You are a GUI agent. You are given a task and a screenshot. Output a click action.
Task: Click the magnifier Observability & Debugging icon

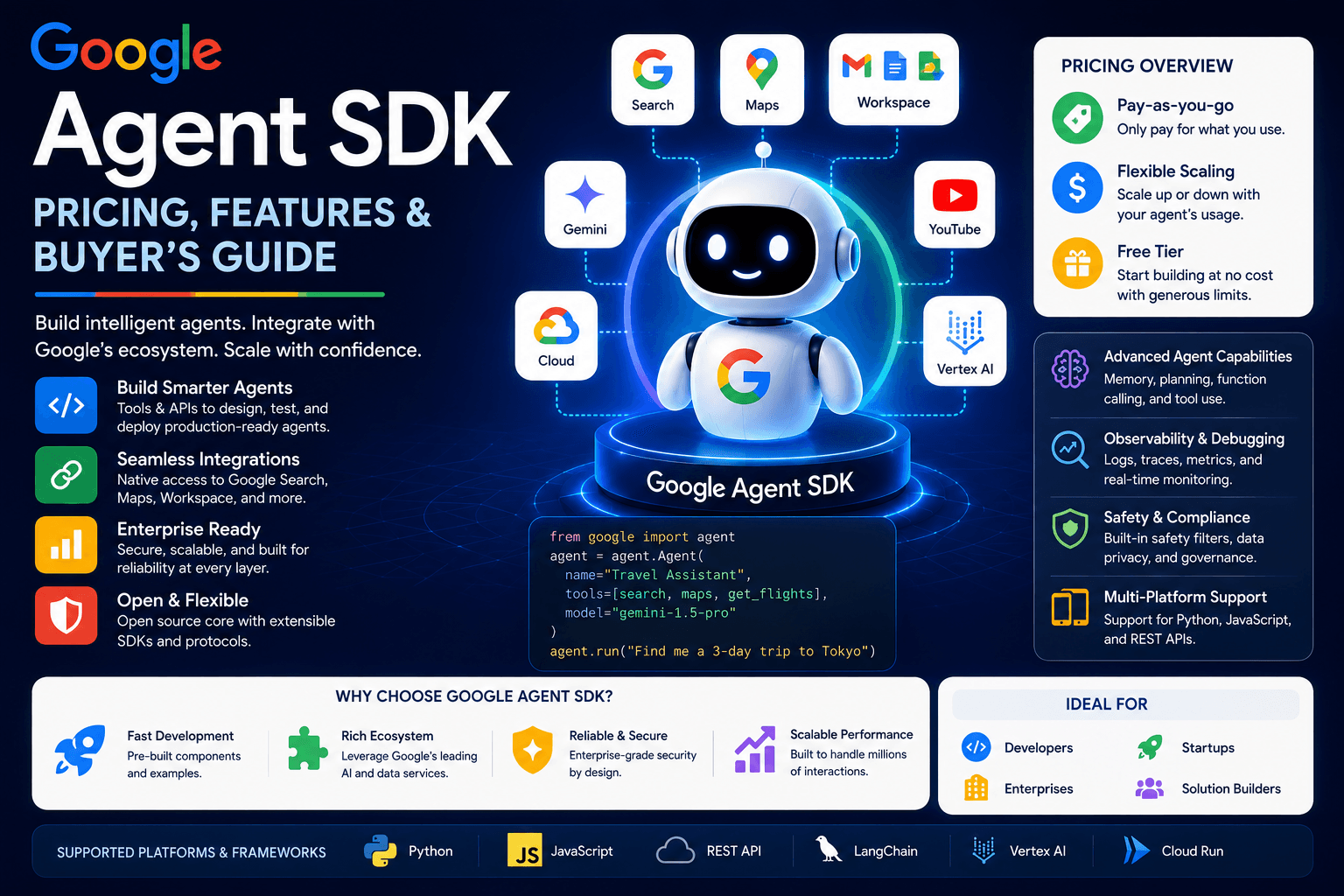tap(1069, 449)
